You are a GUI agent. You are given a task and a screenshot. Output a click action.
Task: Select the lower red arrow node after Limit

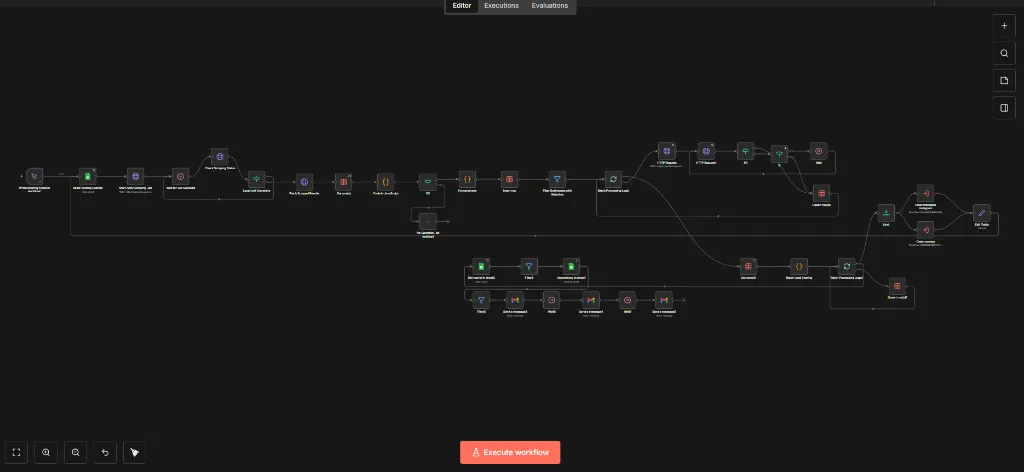(x=925, y=230)
